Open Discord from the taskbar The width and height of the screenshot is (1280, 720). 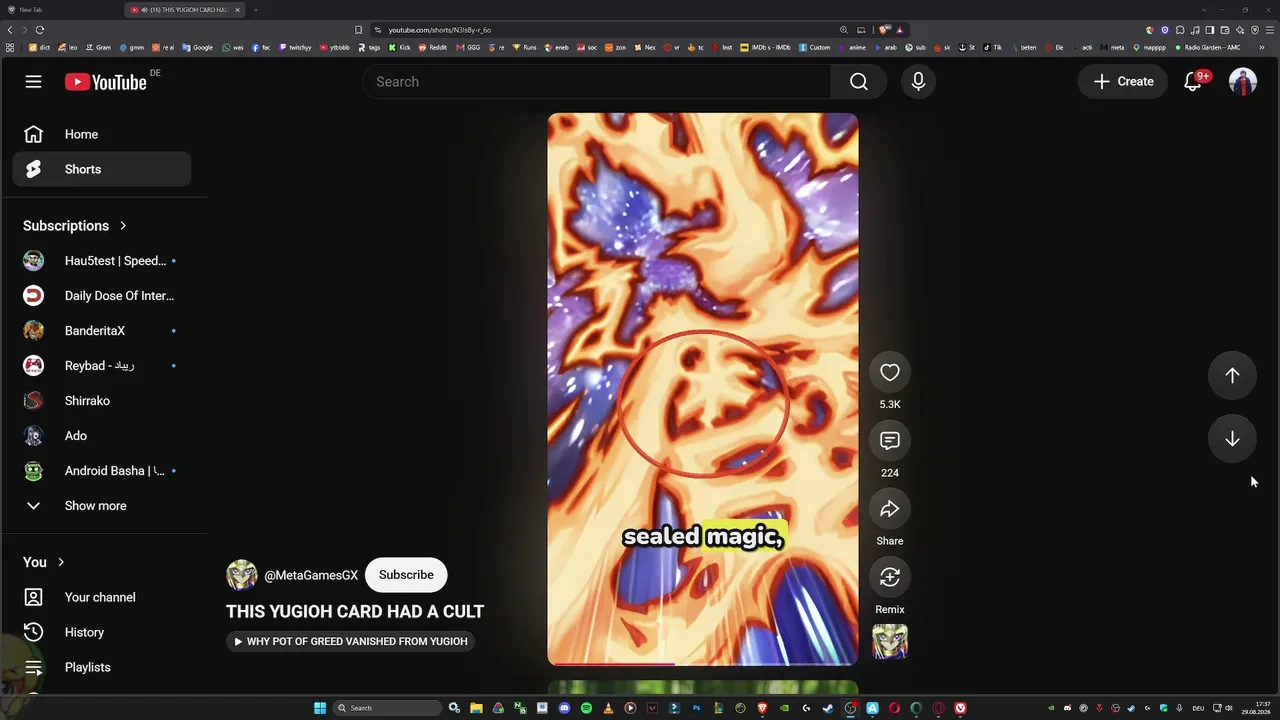(x=564, y=708)
